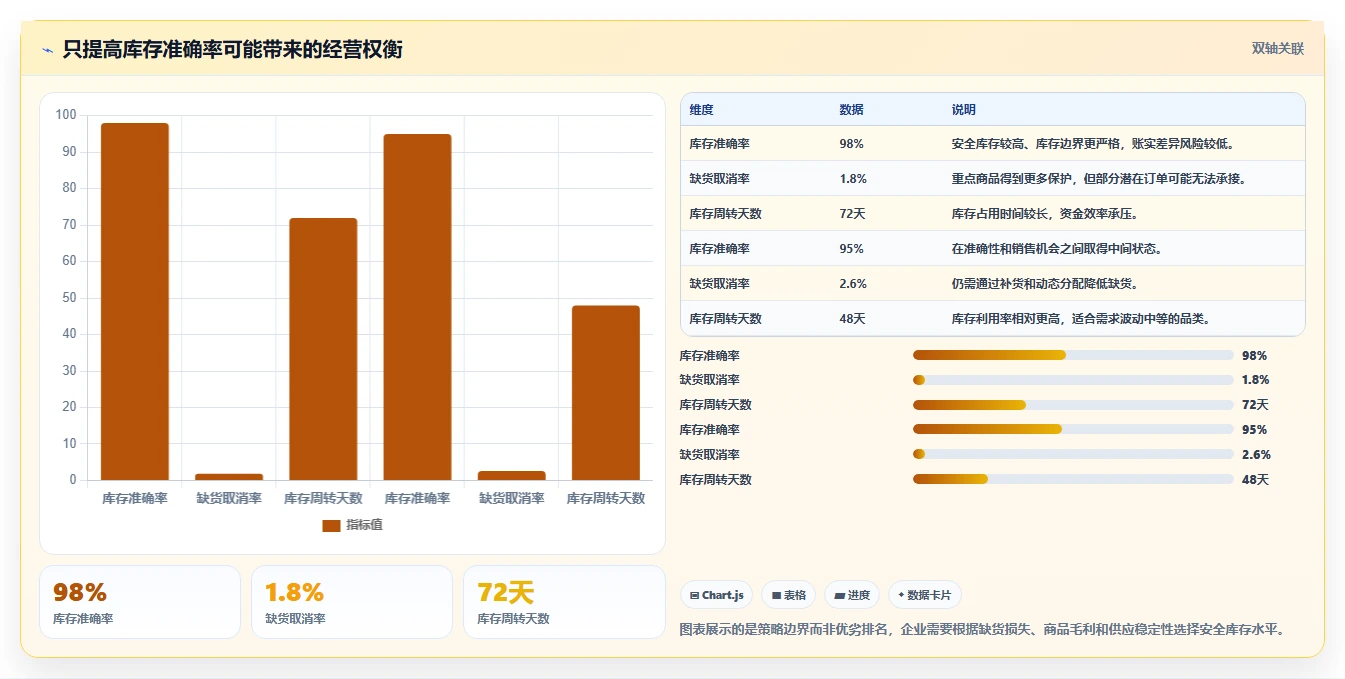Screen dimensions: 1345x679
Task: Select the 98% 库存准确率 progress bar
Action: (x=1073, y=355)
